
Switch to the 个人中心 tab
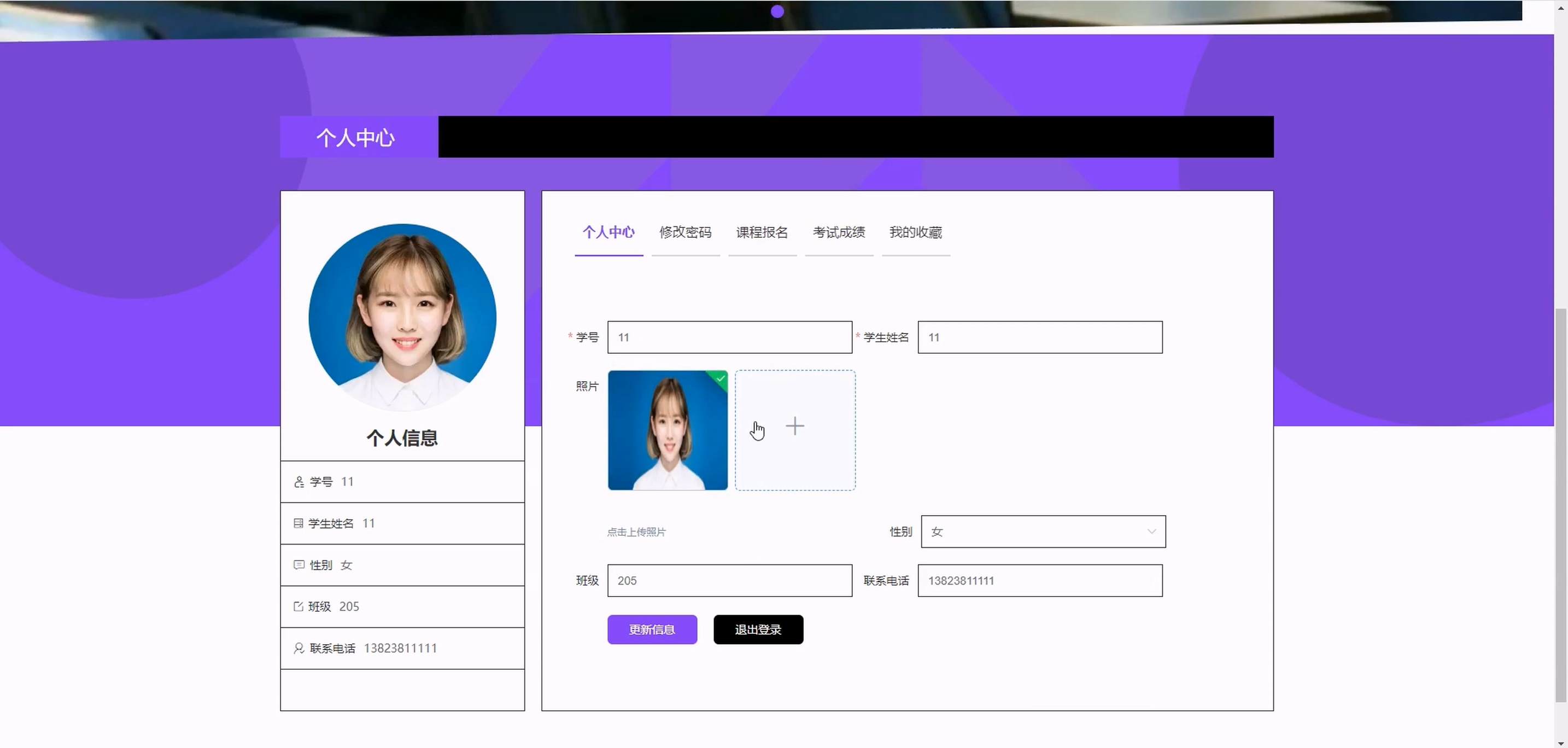coord(609,232)
